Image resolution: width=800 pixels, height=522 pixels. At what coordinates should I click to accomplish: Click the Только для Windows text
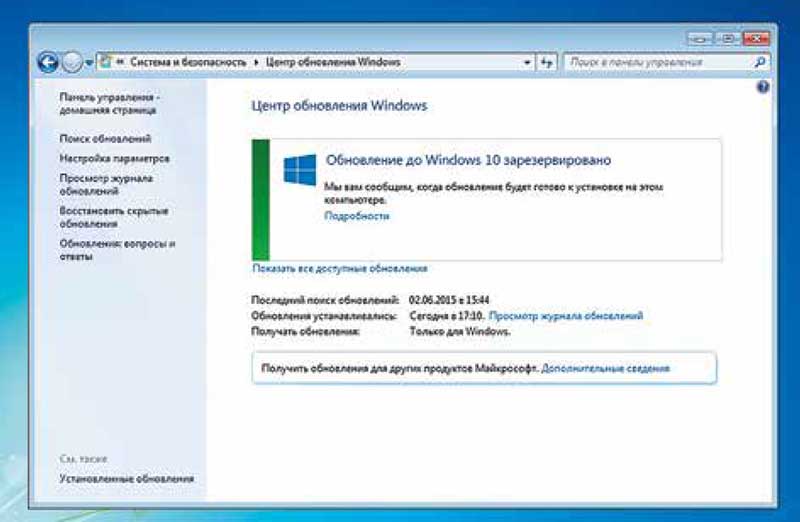pyautogui.click(x=460, y=332)
